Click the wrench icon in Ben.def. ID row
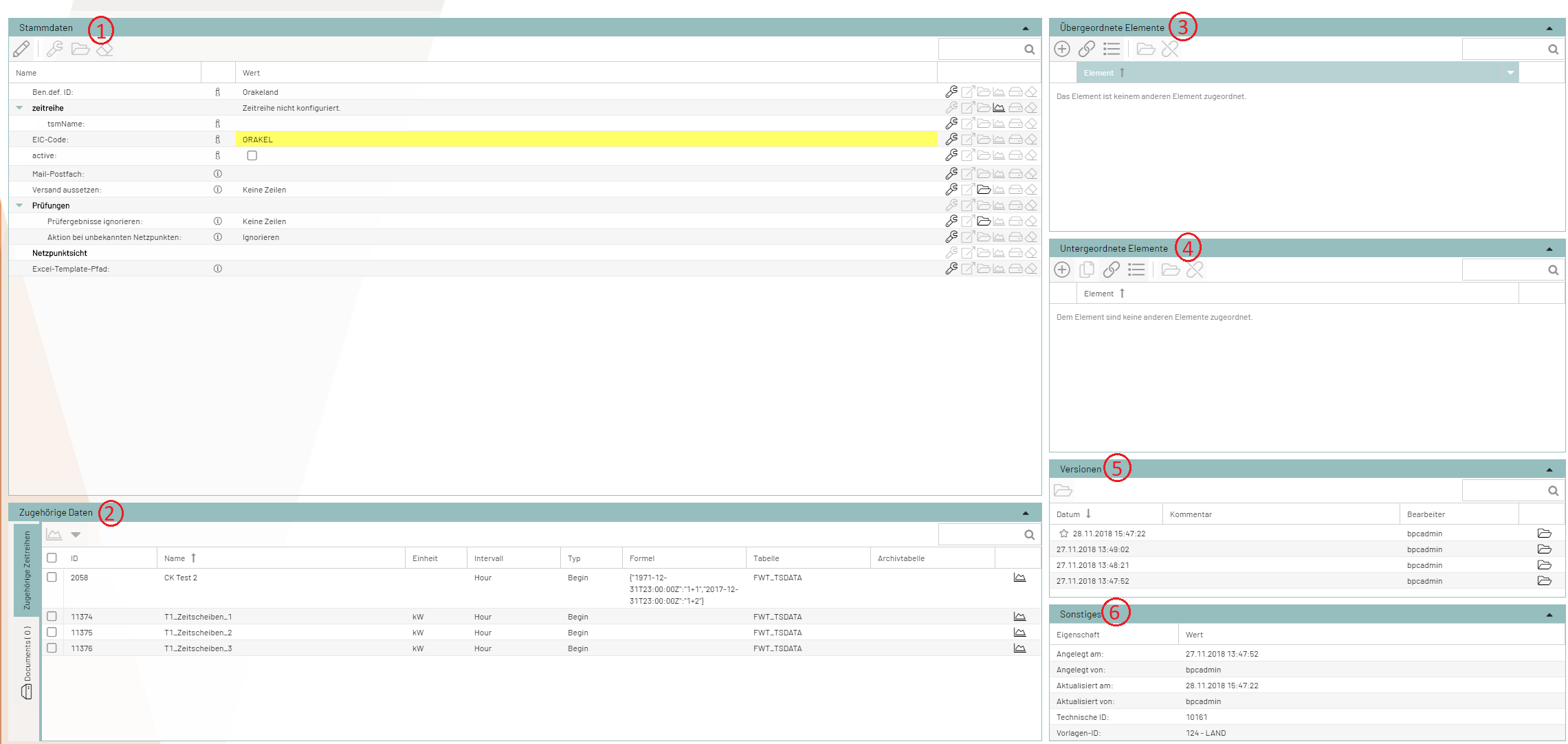Viewport: 1568px width, 744px height. pyautogui.click(x=951, y=91)
